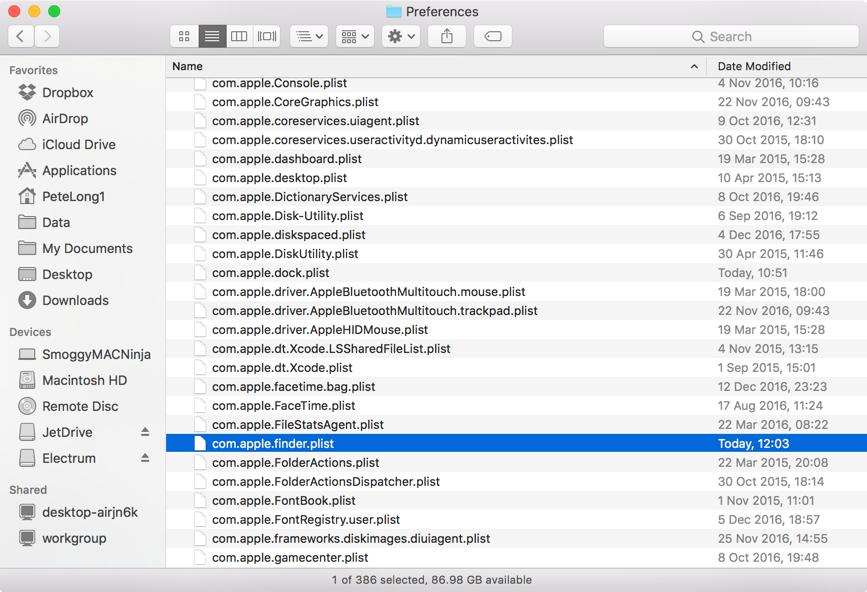Image resolution: width=867 pixels, height=592 pixels.
Task: Select com.apple.FolderActions.plist
Action: [516, 462]
